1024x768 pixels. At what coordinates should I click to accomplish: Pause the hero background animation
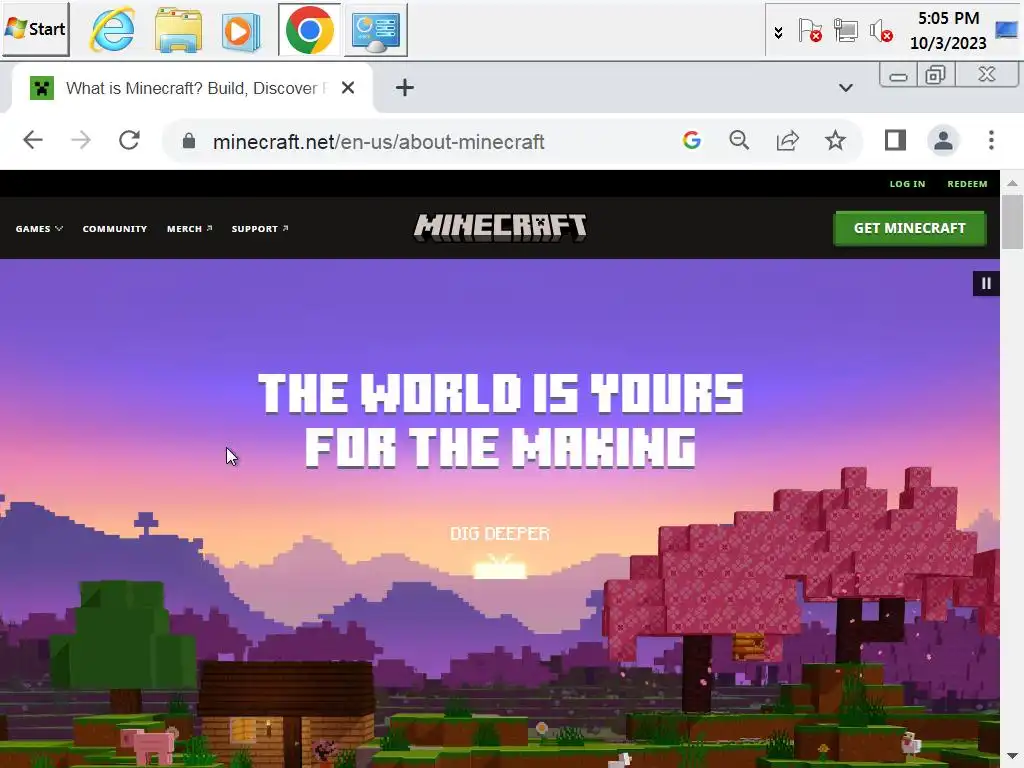coord(986,283)
